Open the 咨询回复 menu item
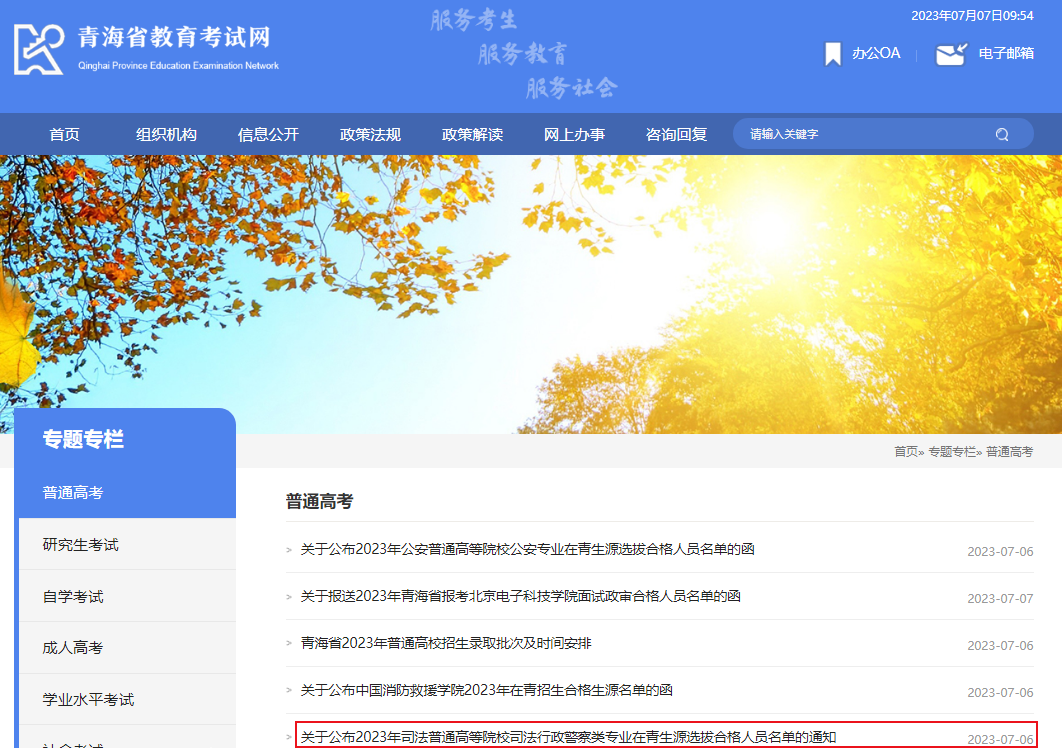The width and height of the screenshot is (1062, 748). (676, 134)
